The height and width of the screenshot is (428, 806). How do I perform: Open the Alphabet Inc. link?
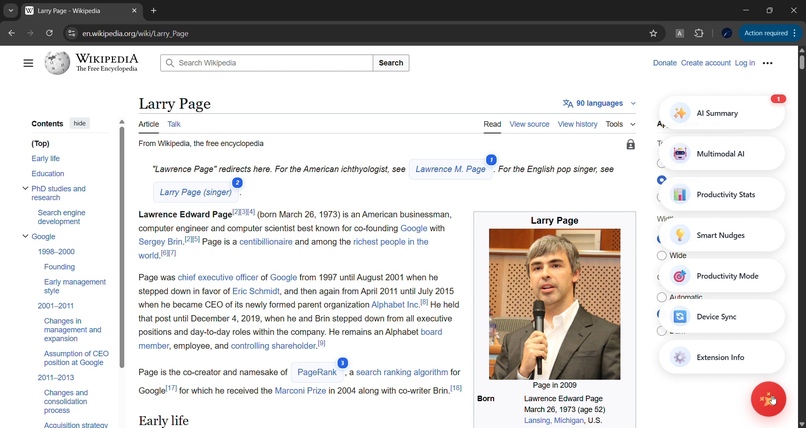pyautogui.click(x=395, y=305)
